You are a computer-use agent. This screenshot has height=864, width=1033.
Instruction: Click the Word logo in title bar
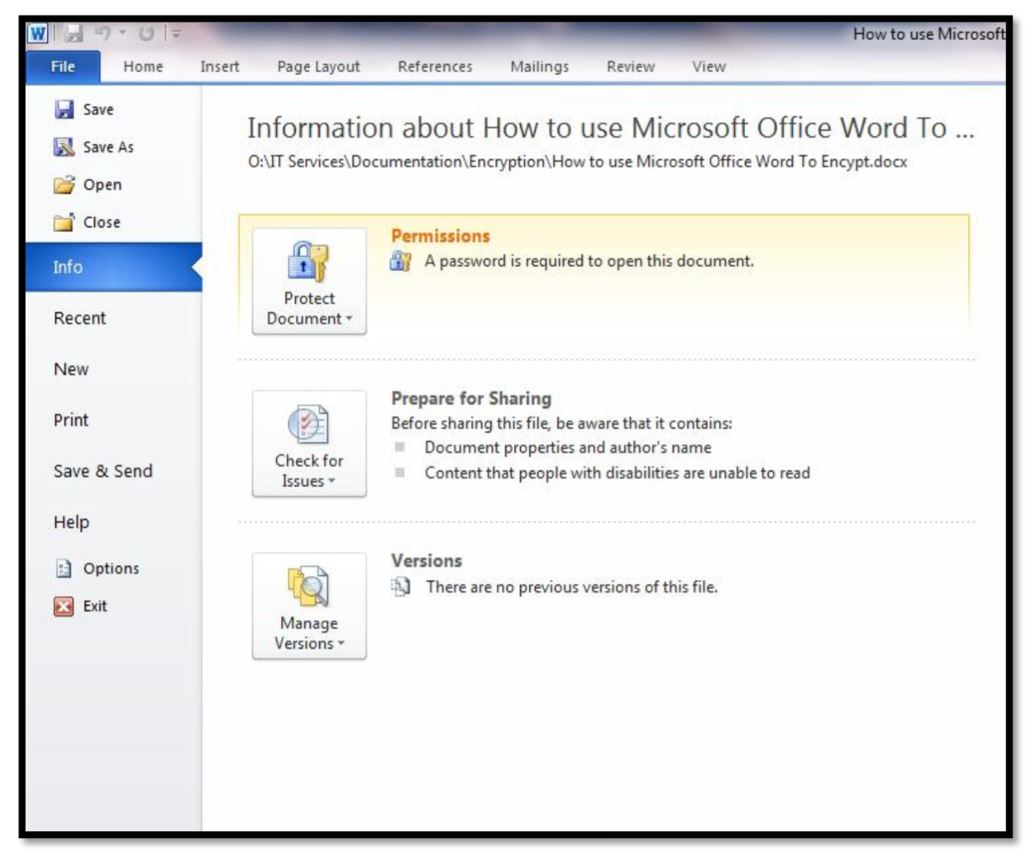[x=37, y=34]
